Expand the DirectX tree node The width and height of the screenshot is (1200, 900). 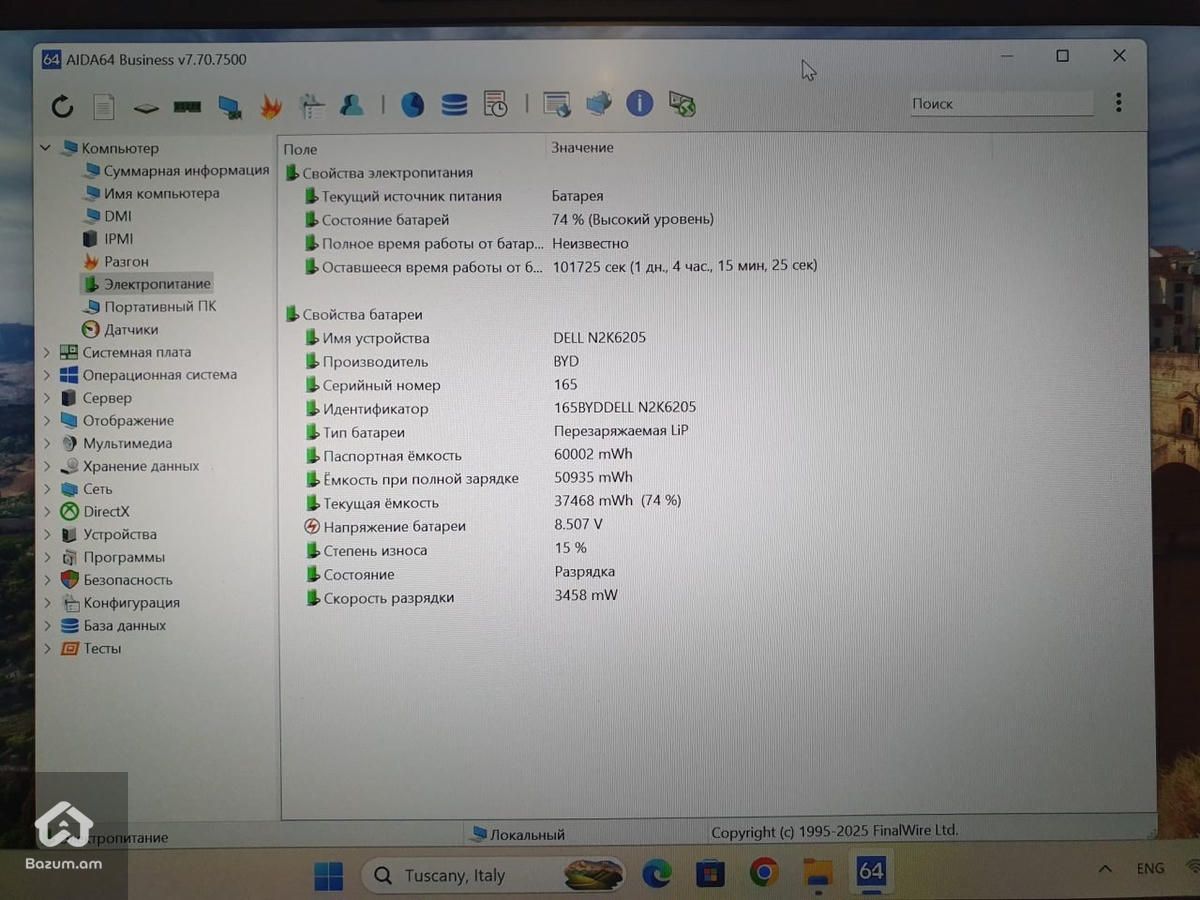pyautogui.click(x=46, y=512)
